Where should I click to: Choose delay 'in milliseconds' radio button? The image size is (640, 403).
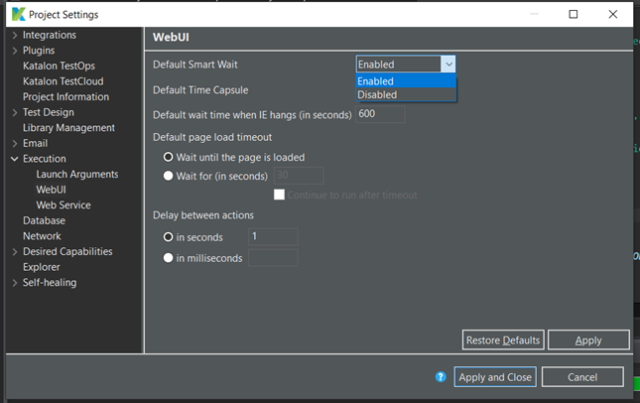click(x=168, y=258)
